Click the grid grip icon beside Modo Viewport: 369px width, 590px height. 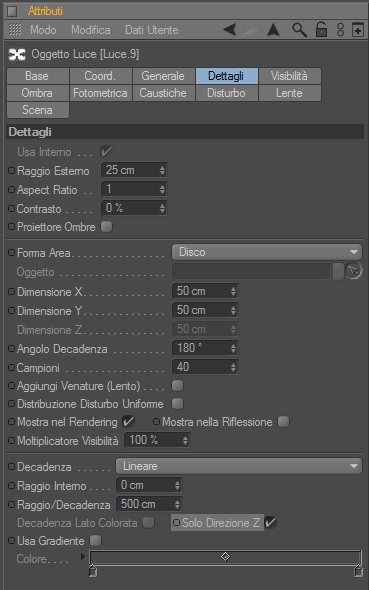pyautogui.click(x=15, y=29)
